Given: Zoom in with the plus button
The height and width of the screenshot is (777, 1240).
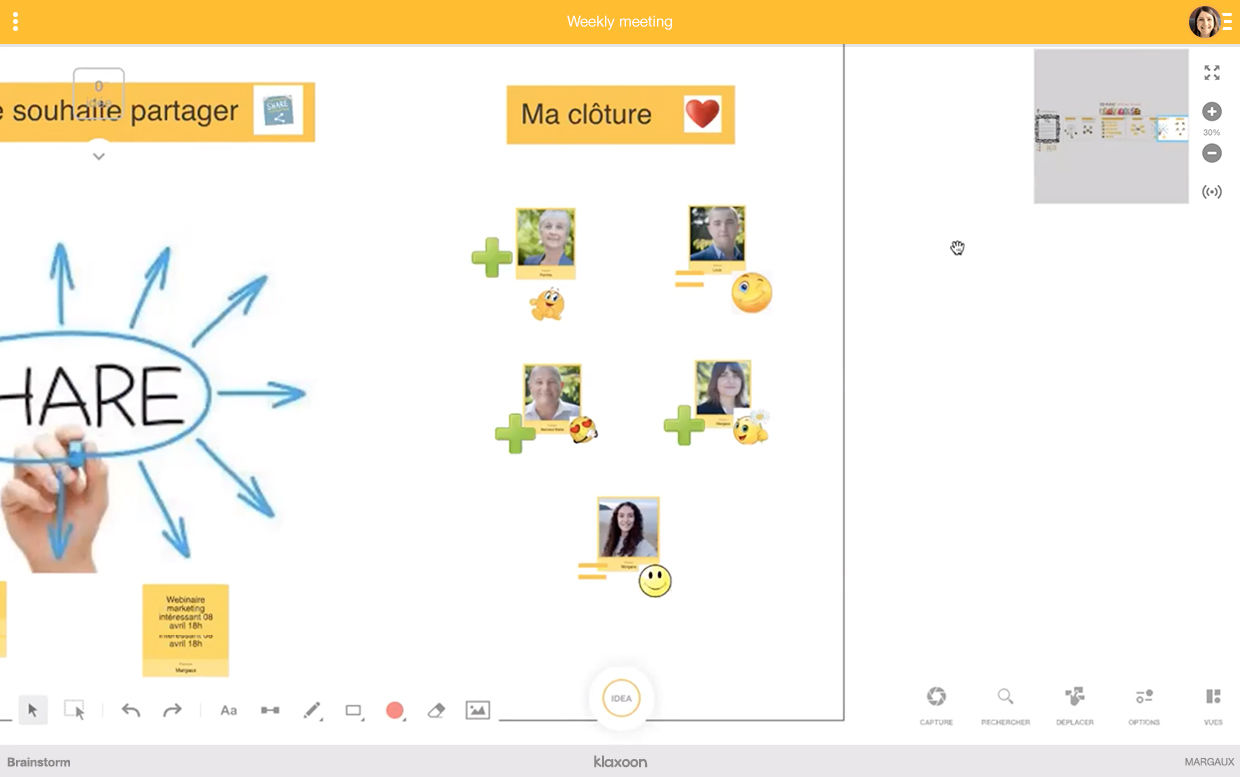Looking at the screenshot, I should point(1212,112).
